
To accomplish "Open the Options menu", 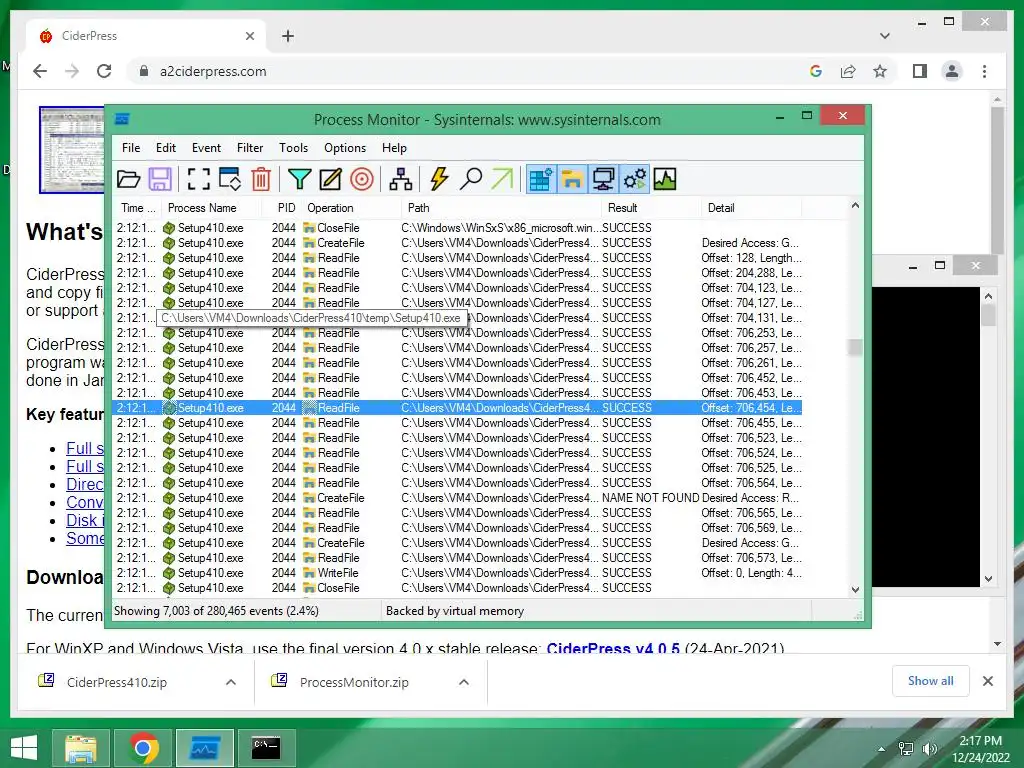I will [x=345, y=148].
